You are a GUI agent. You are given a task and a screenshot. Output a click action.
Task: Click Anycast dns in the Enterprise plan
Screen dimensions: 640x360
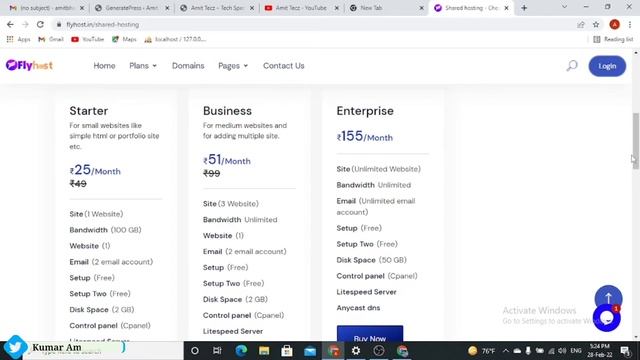pyautogui.click(x=358, y=308)
